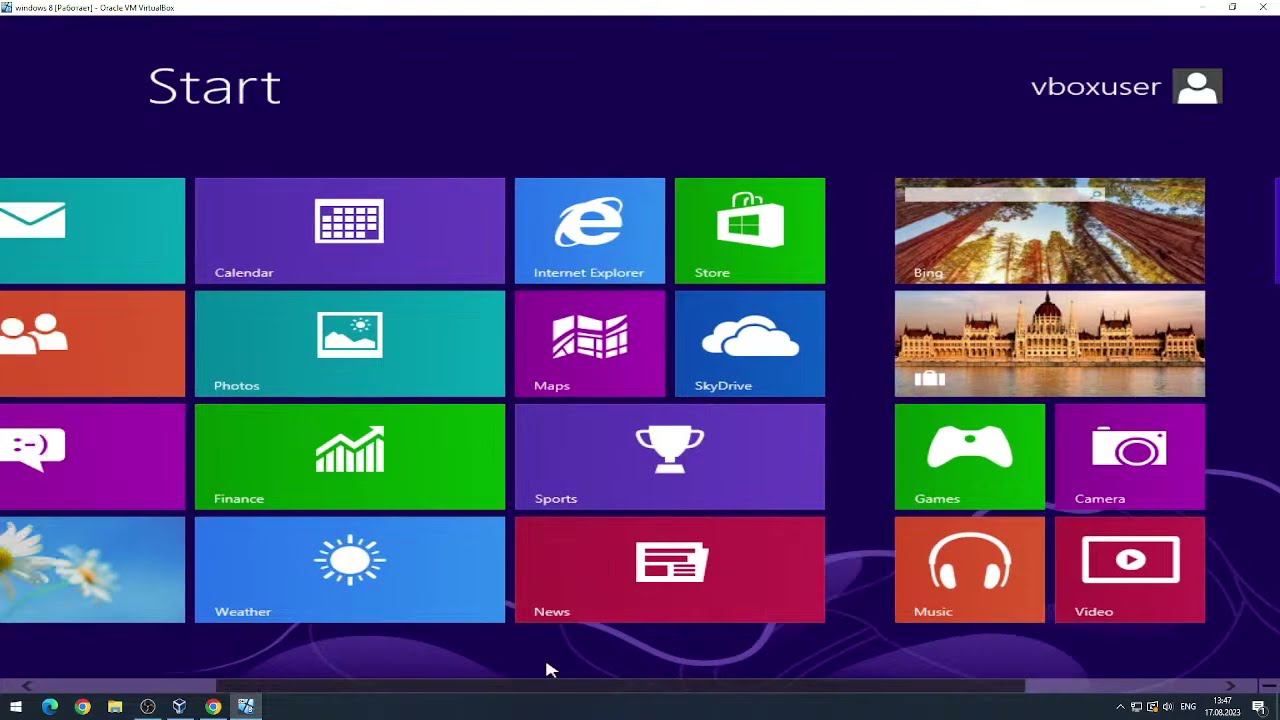Check the Weather tile
Screen dimensions: 1280x720
point(350,569)
